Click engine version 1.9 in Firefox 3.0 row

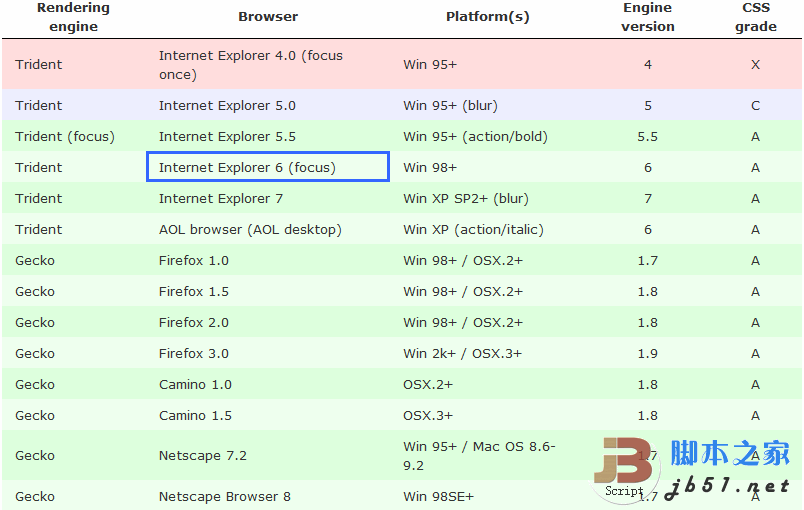tap(648, 353)
